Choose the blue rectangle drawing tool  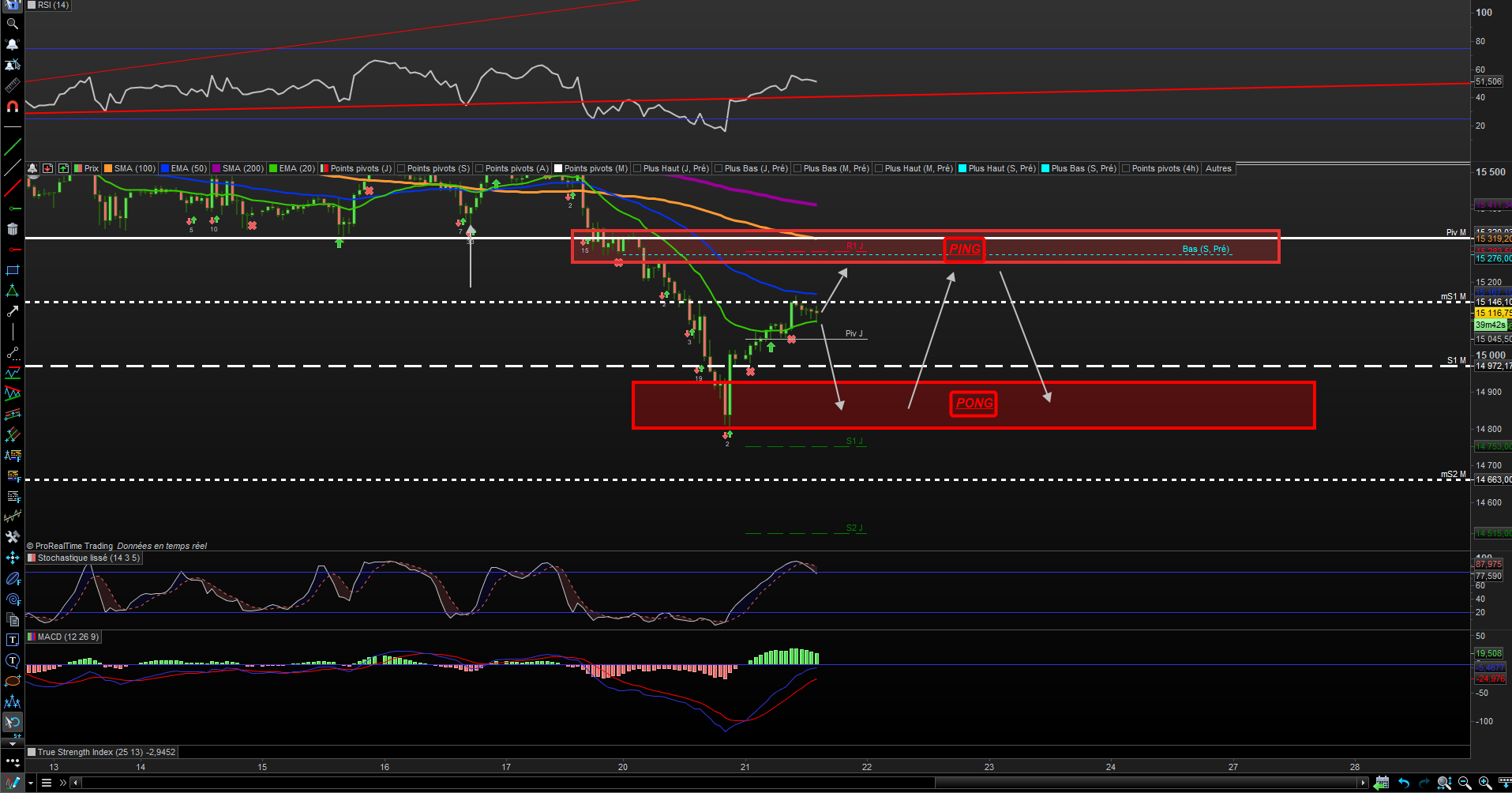coord(12,270)
